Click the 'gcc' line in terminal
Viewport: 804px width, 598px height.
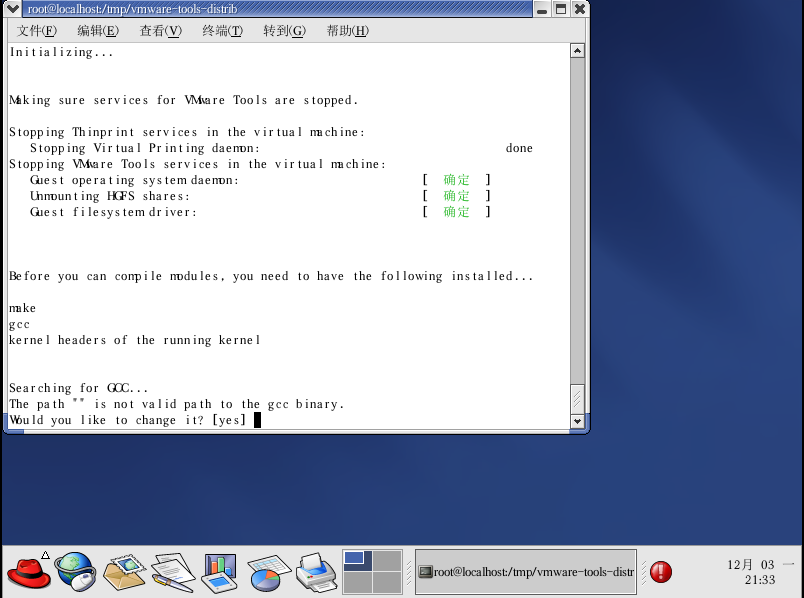[19, 325]
